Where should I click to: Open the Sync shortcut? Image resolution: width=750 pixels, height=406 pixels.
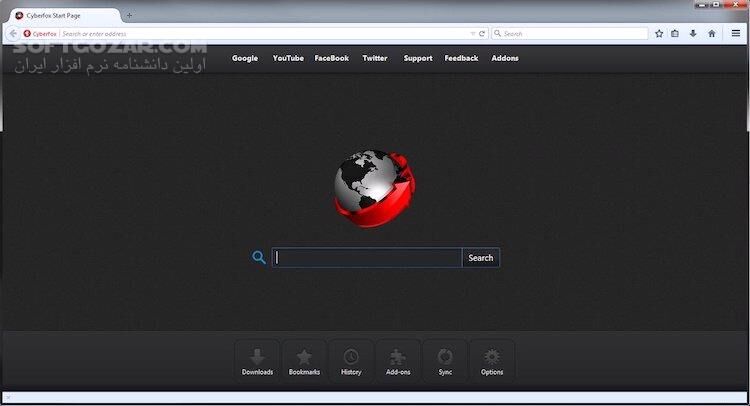tap(445, 361)
